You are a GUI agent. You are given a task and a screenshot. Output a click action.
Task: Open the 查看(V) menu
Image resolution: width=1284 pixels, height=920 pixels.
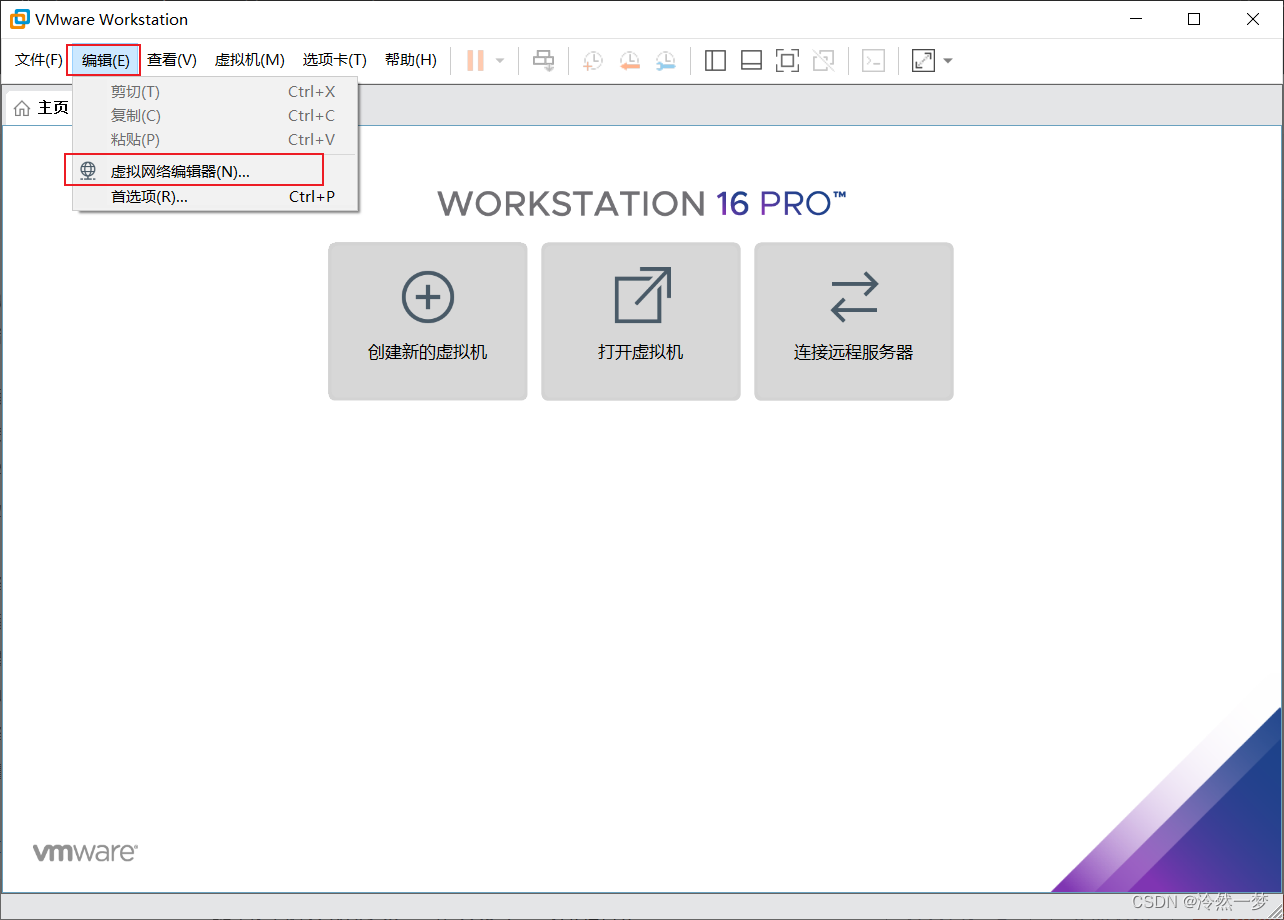[172, 60]
